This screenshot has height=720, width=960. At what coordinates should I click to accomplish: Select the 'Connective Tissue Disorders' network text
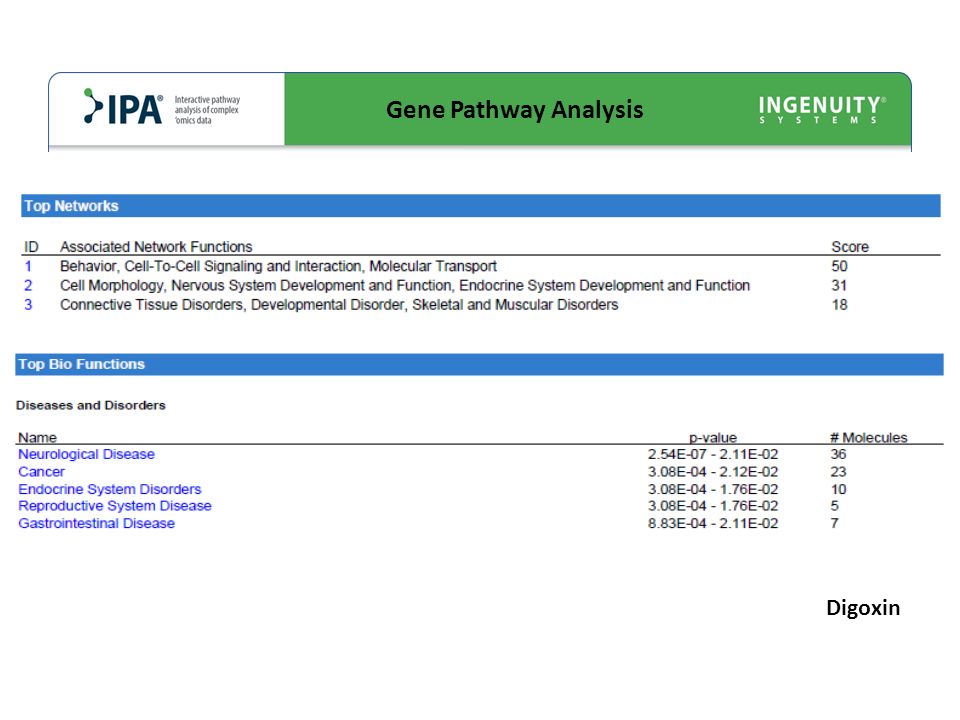(339, 304)
